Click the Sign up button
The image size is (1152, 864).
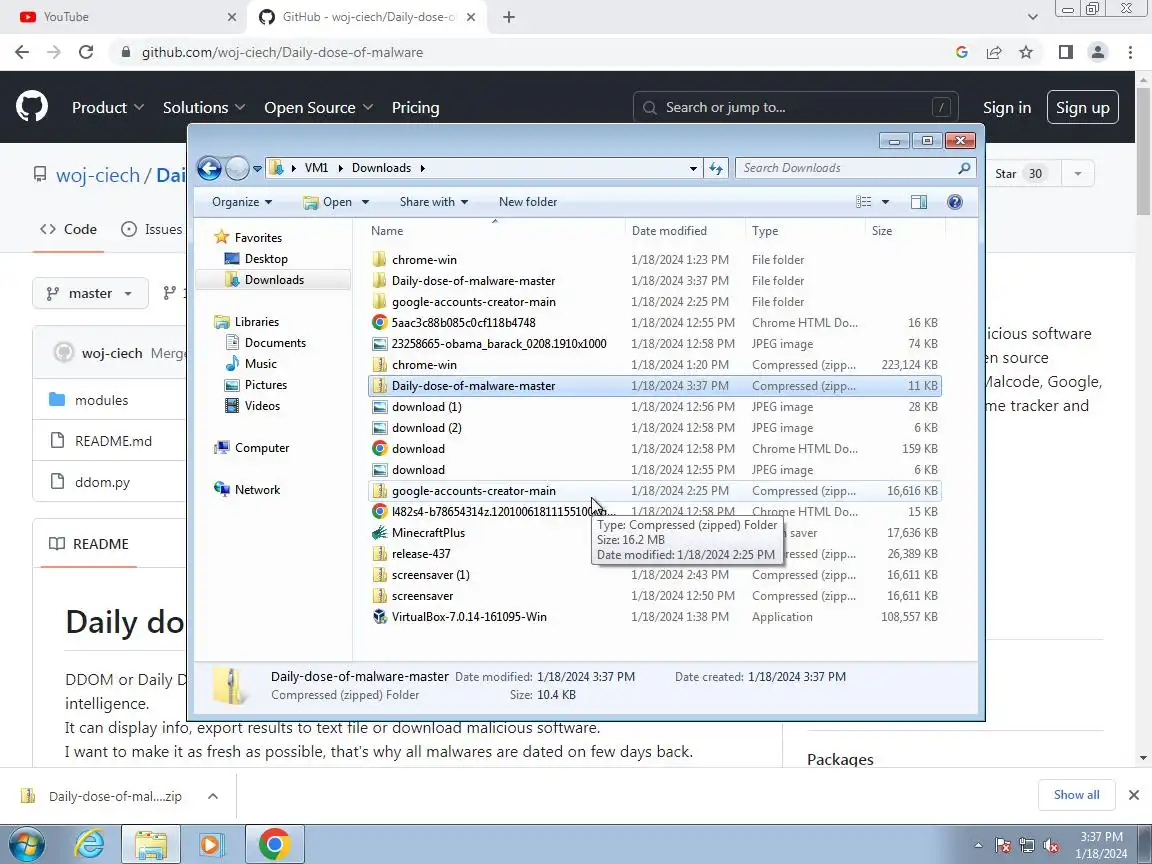1082,107
